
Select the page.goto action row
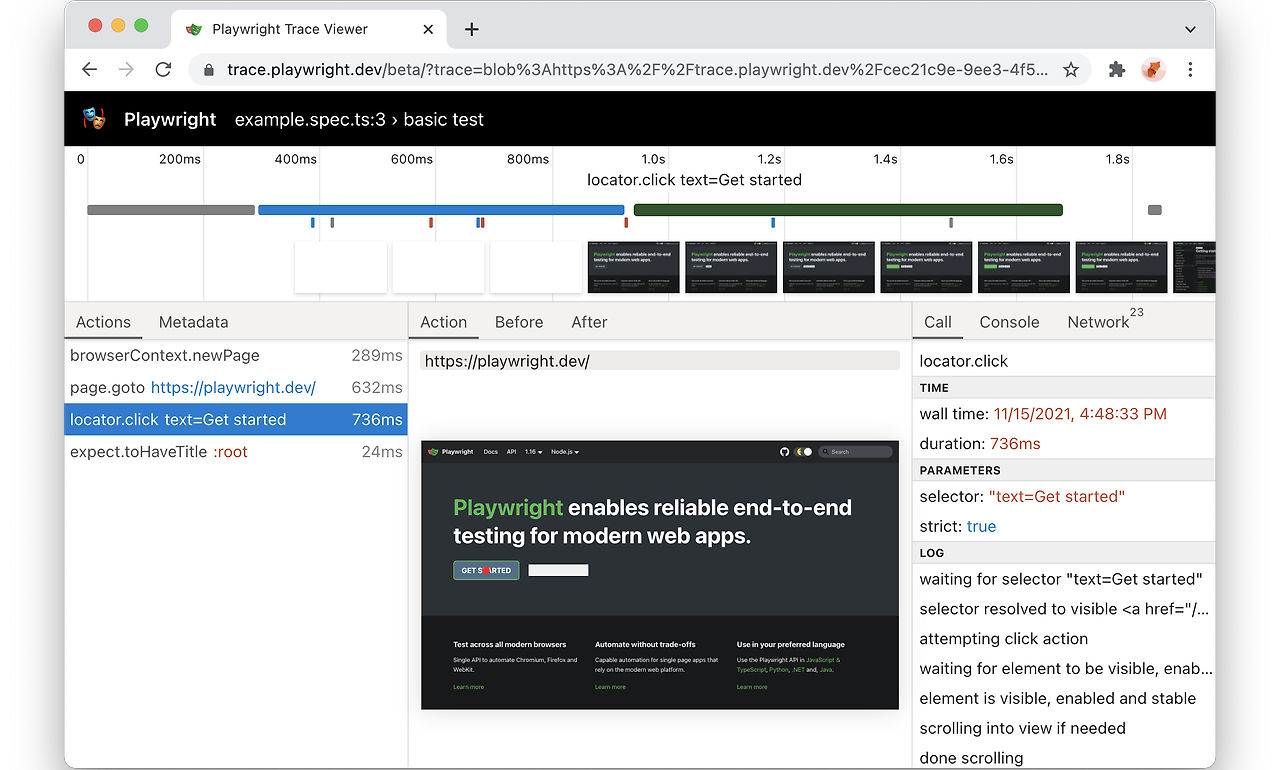tap(236, 388)
